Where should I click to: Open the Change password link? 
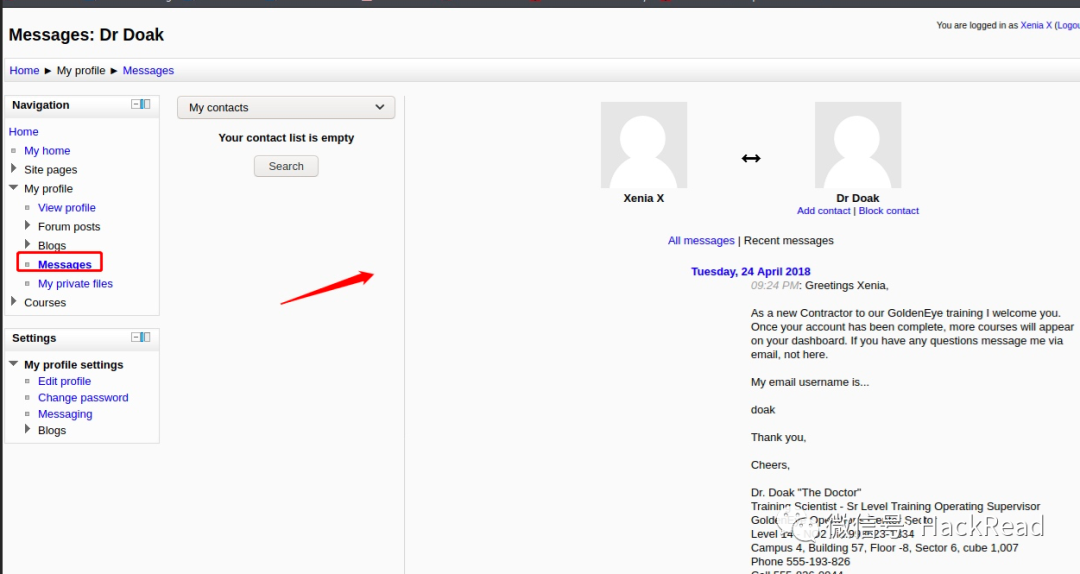coord(83,398)
